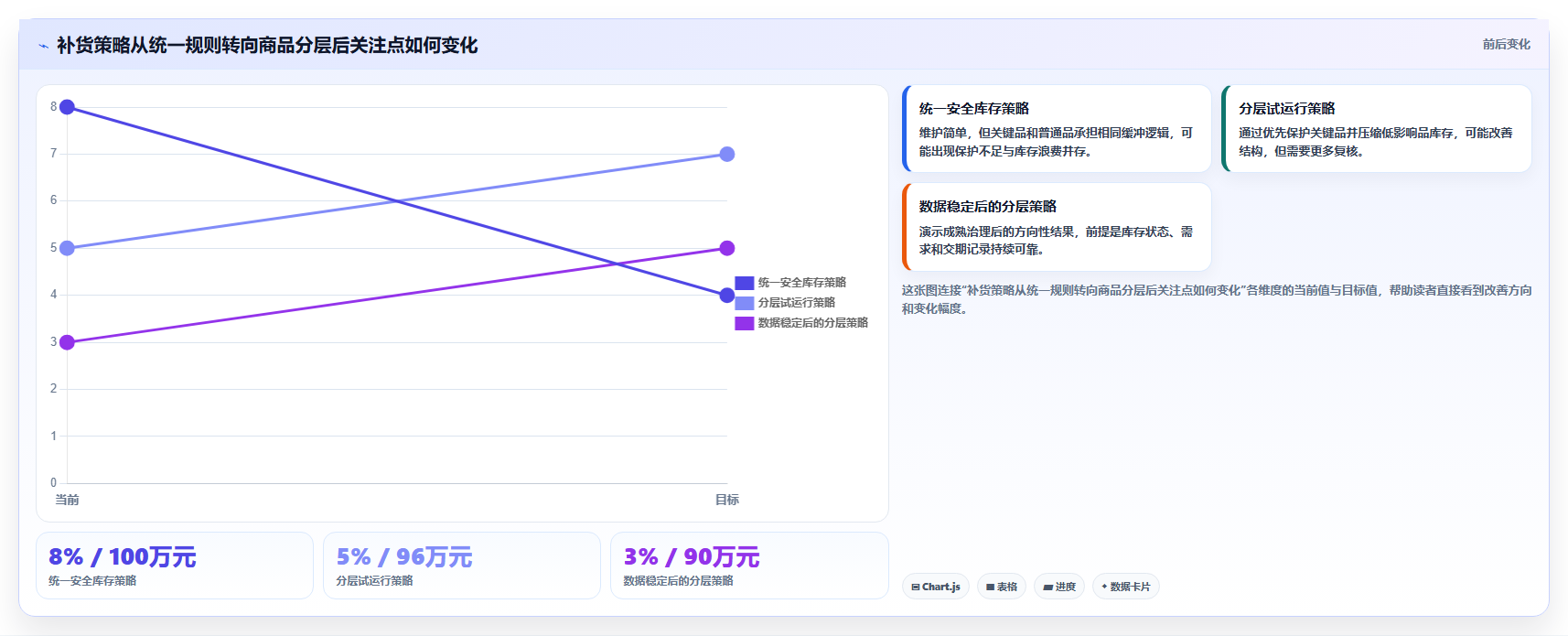Click the chart title 补货策略从统一规则转向商品分层后关注点如何变化
The height and width of the screenshot is (636, 1568).
(x=267, y=46)
